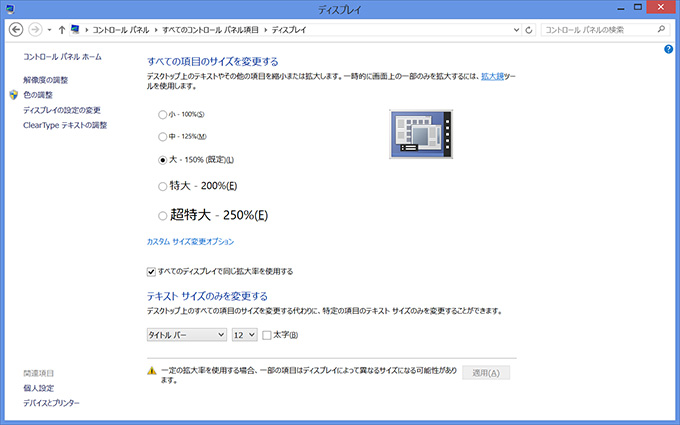Click the control panel icon in address bar
The width and height of the screenshot is (680, 425).
click(75, 29)
